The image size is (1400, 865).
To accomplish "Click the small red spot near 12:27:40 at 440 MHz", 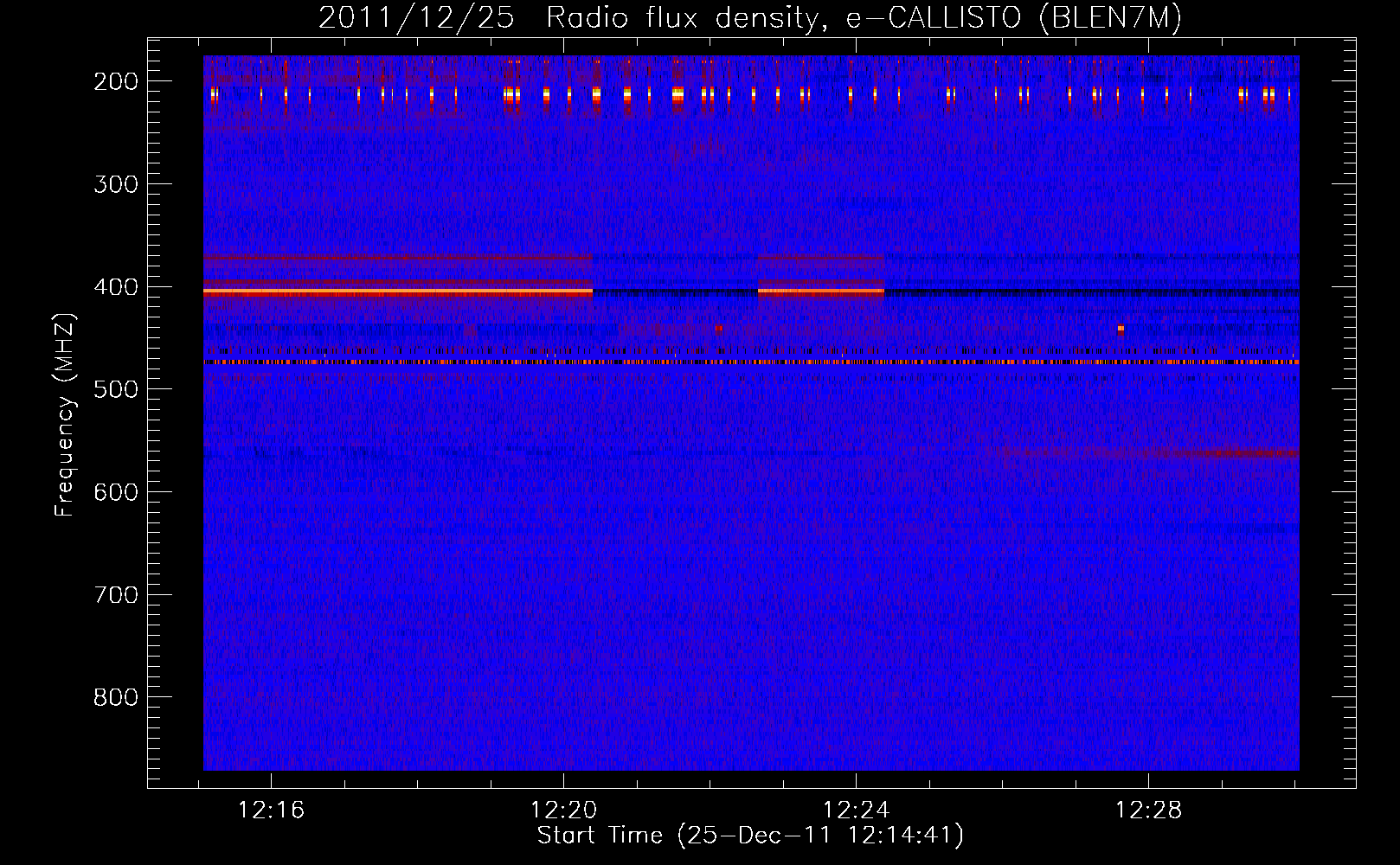I will coord(1121,330).
